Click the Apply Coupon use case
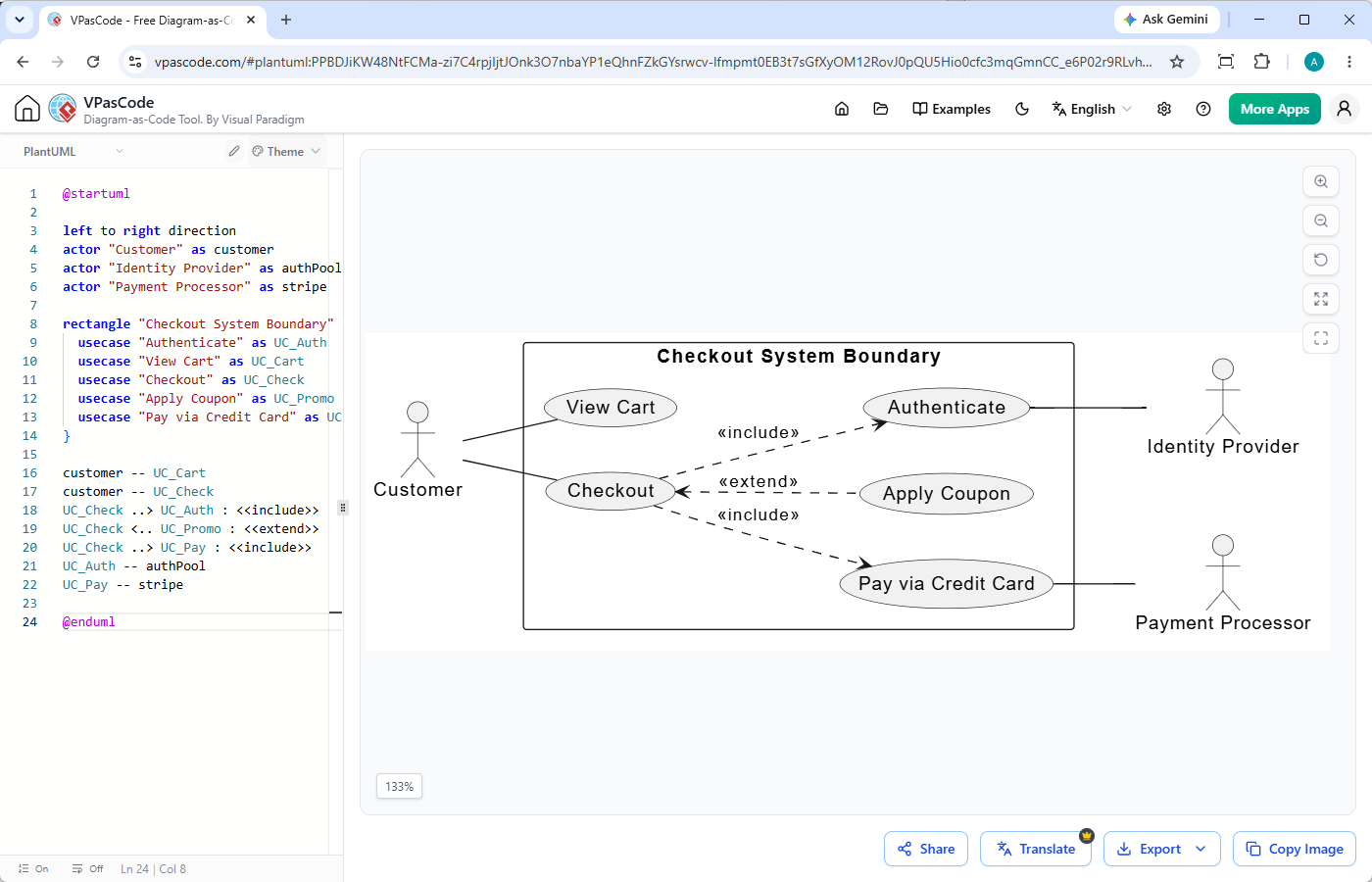Viewport: 1372px width, 882px height. 947,494
